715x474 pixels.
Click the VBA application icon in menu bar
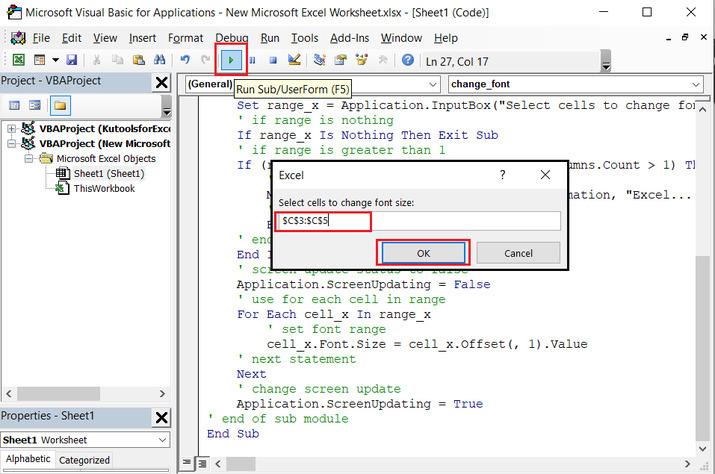tap(18, 38)
